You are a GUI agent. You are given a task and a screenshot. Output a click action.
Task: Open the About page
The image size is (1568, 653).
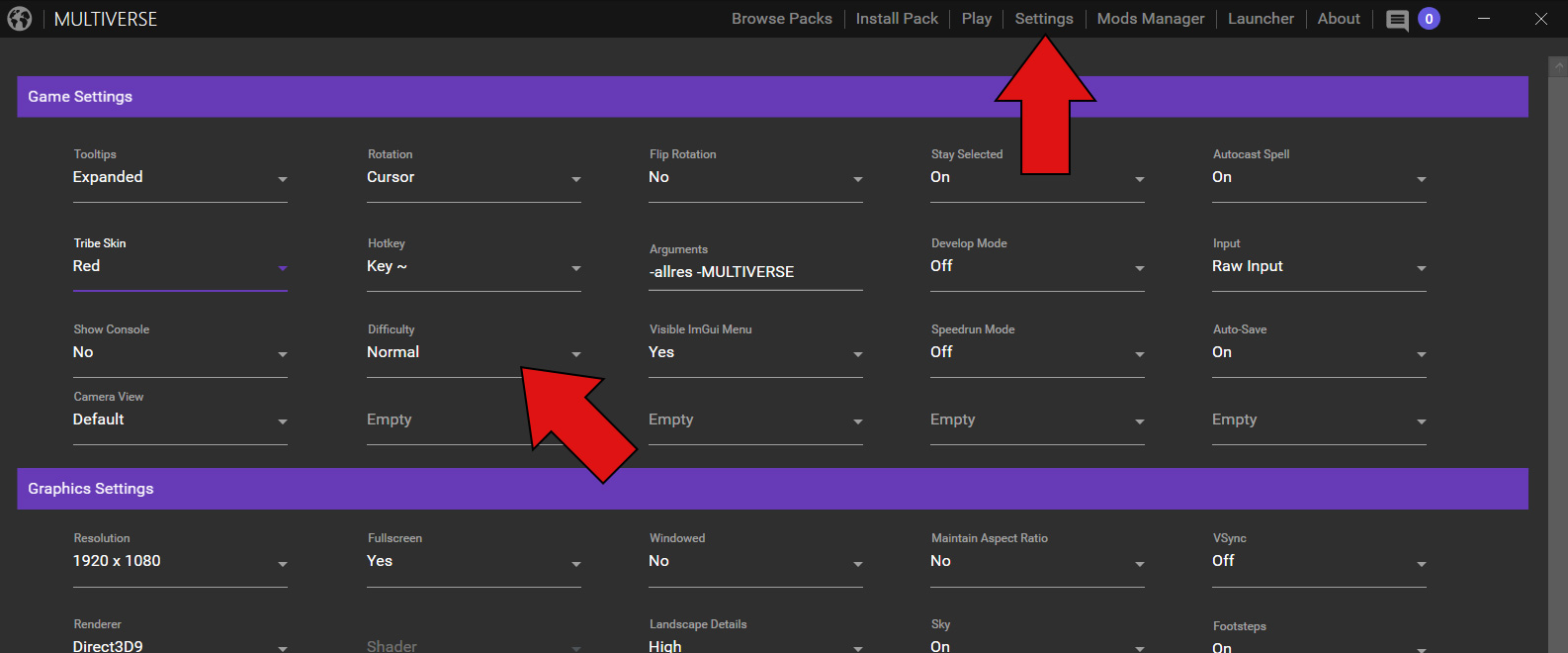tap(1339, 19)
